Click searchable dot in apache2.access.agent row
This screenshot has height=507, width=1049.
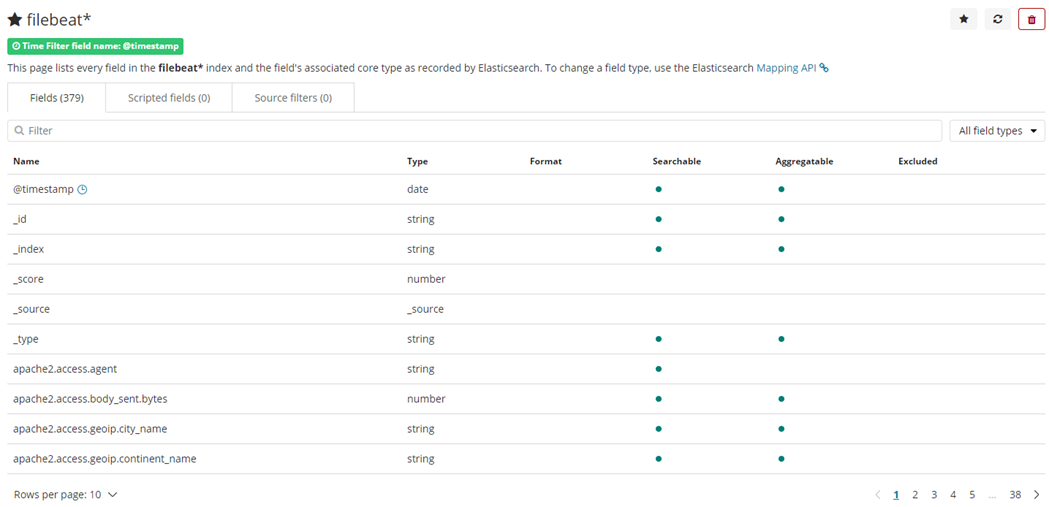658,369
